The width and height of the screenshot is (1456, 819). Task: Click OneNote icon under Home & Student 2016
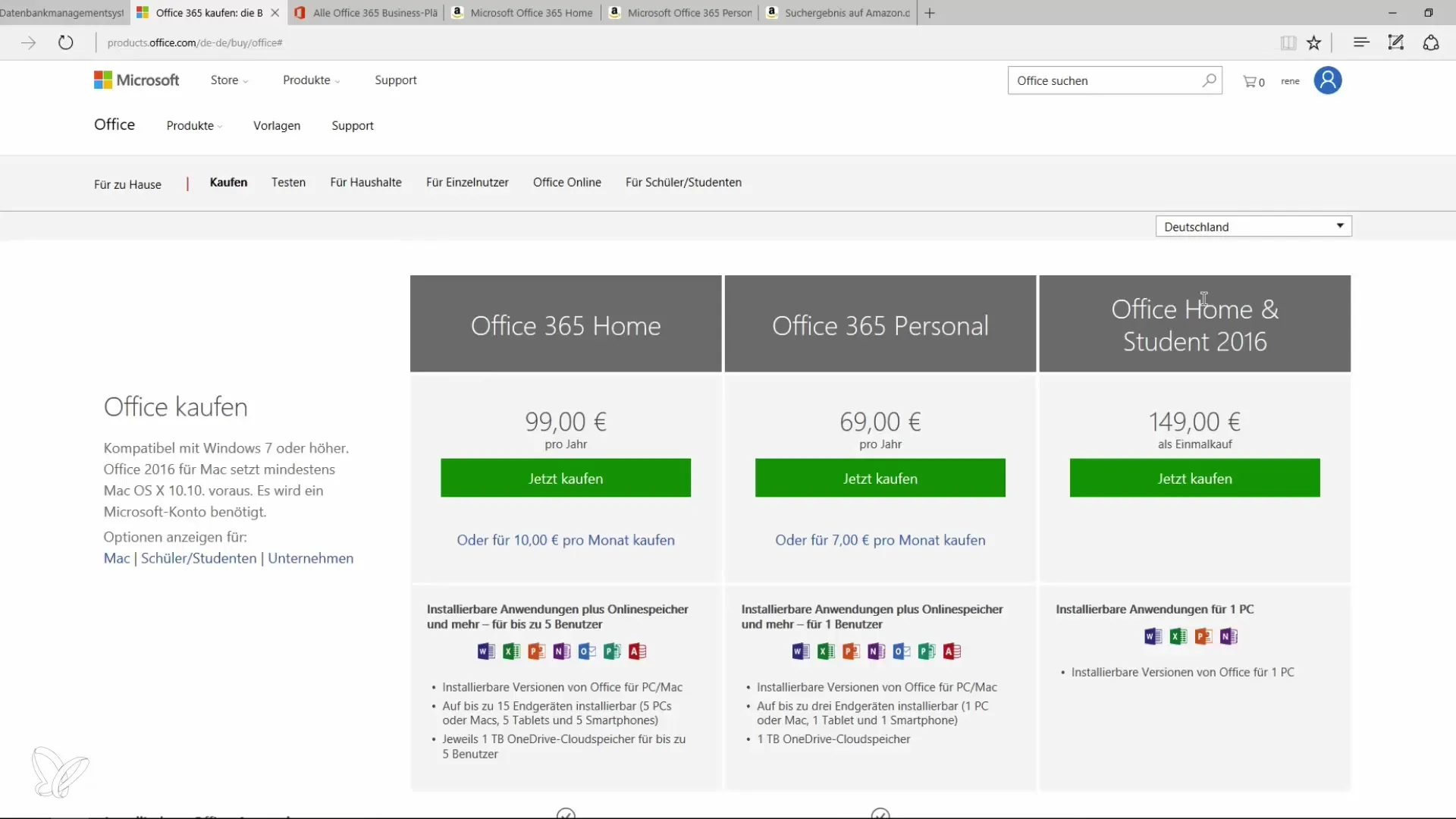click(x=1229, y=636)
